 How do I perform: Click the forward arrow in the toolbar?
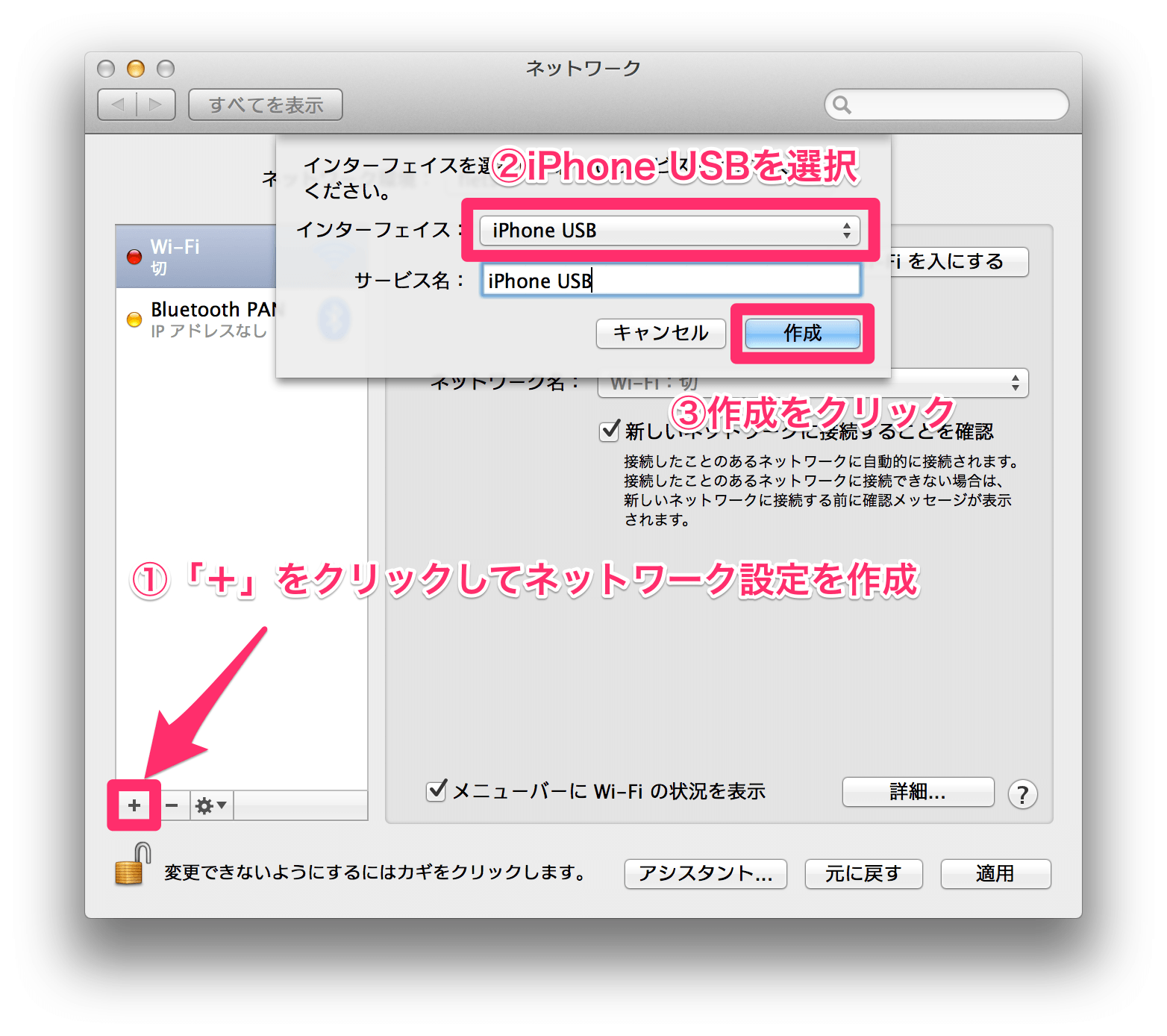[x=156, y=104]
